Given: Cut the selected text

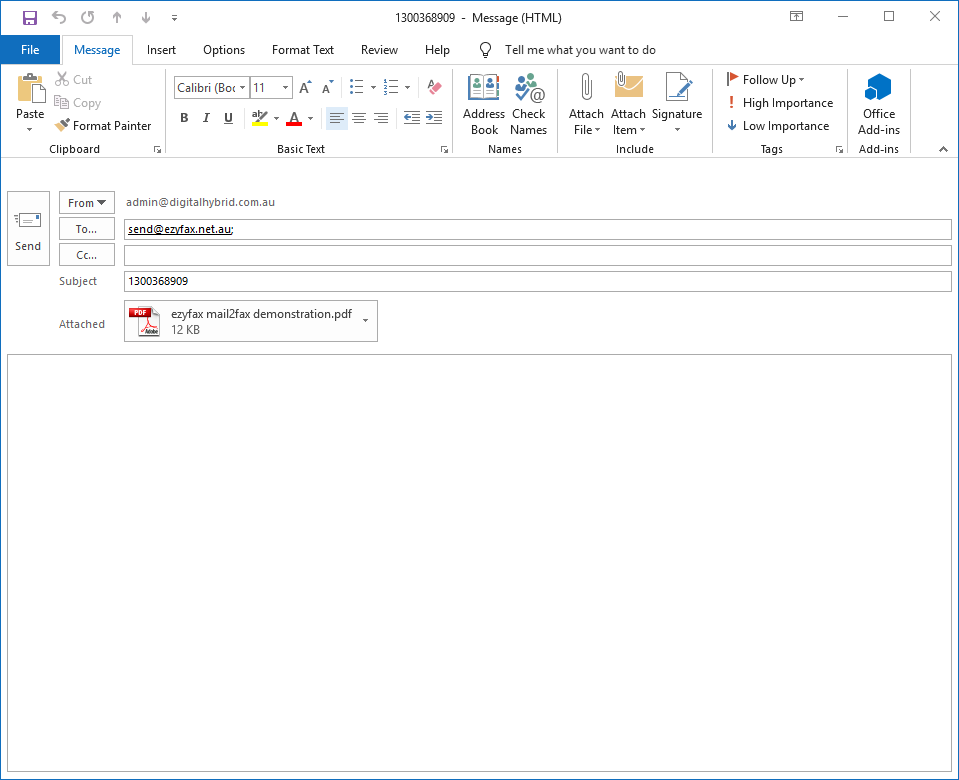Looking at the screenshot, I should (73, 80).
